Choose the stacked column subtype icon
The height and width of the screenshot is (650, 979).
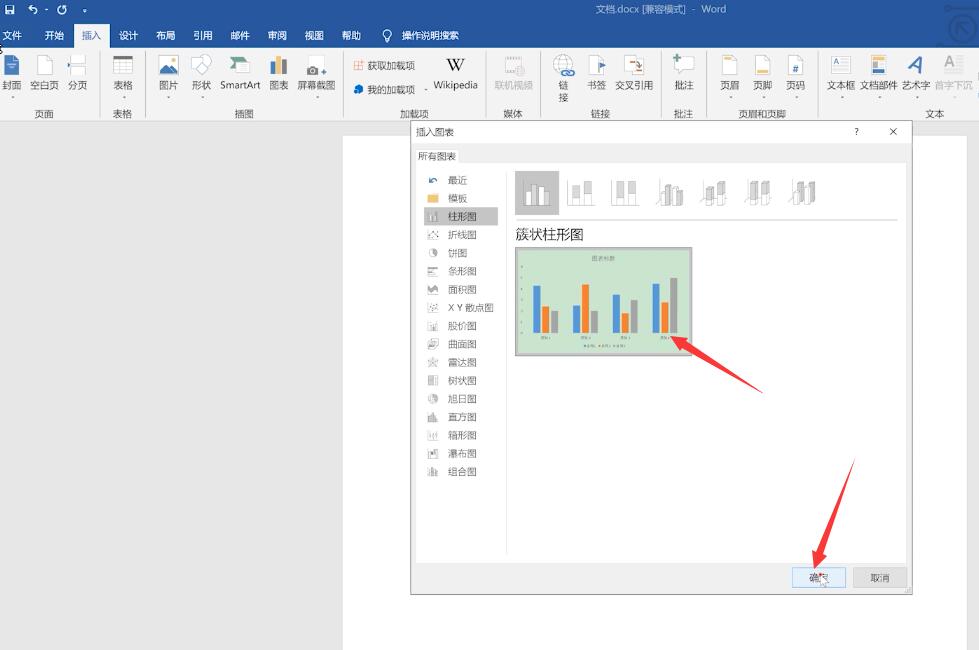click(580, 193)
